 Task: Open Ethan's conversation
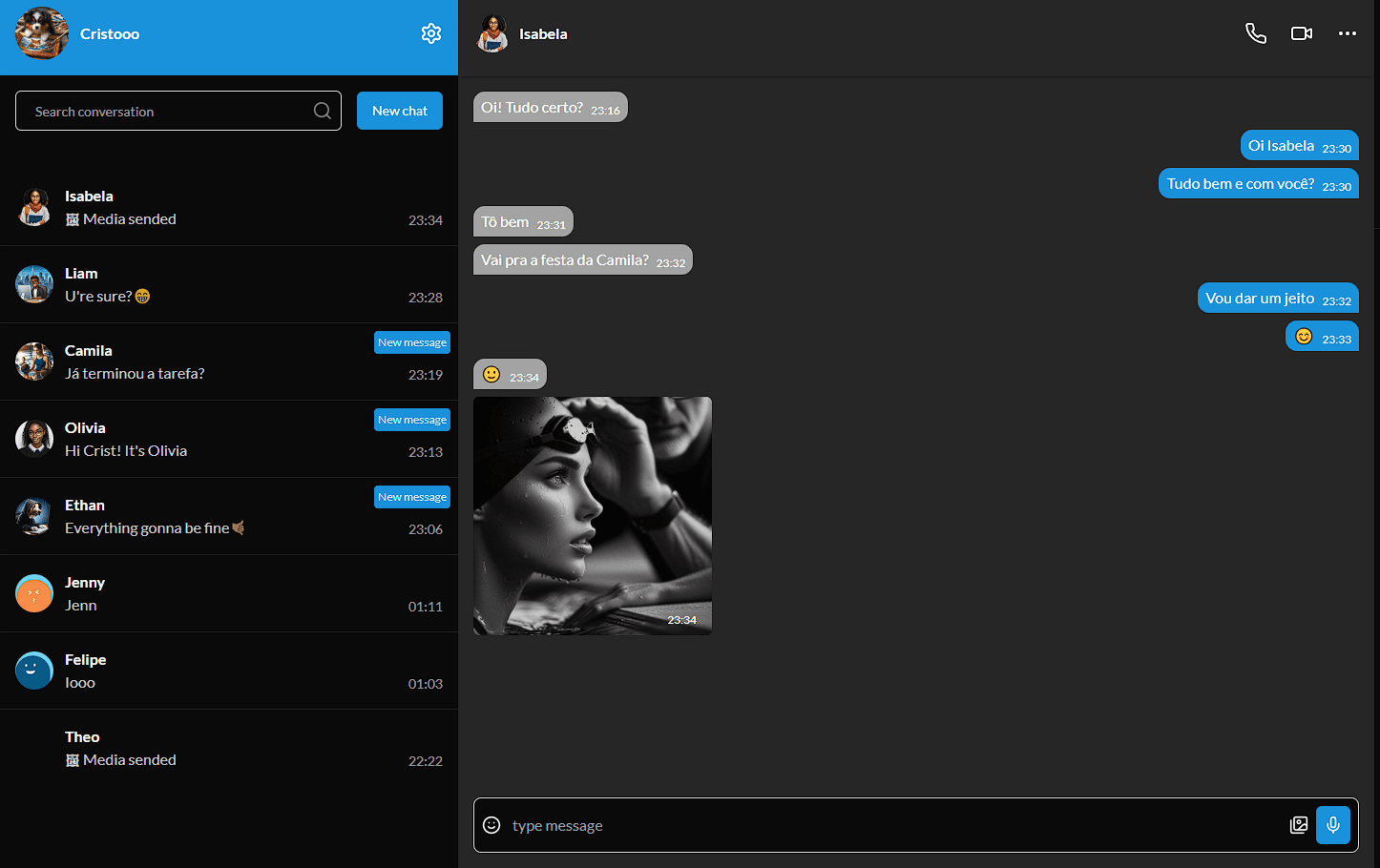(x=229, y=516)
